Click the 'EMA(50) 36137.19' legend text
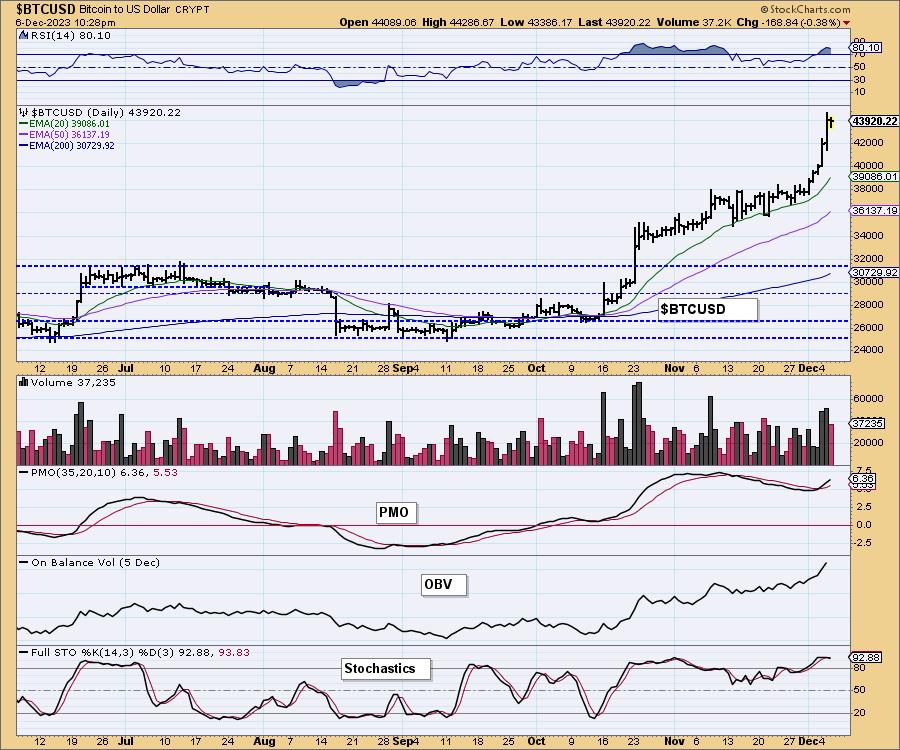 click(x=69, y=134)
